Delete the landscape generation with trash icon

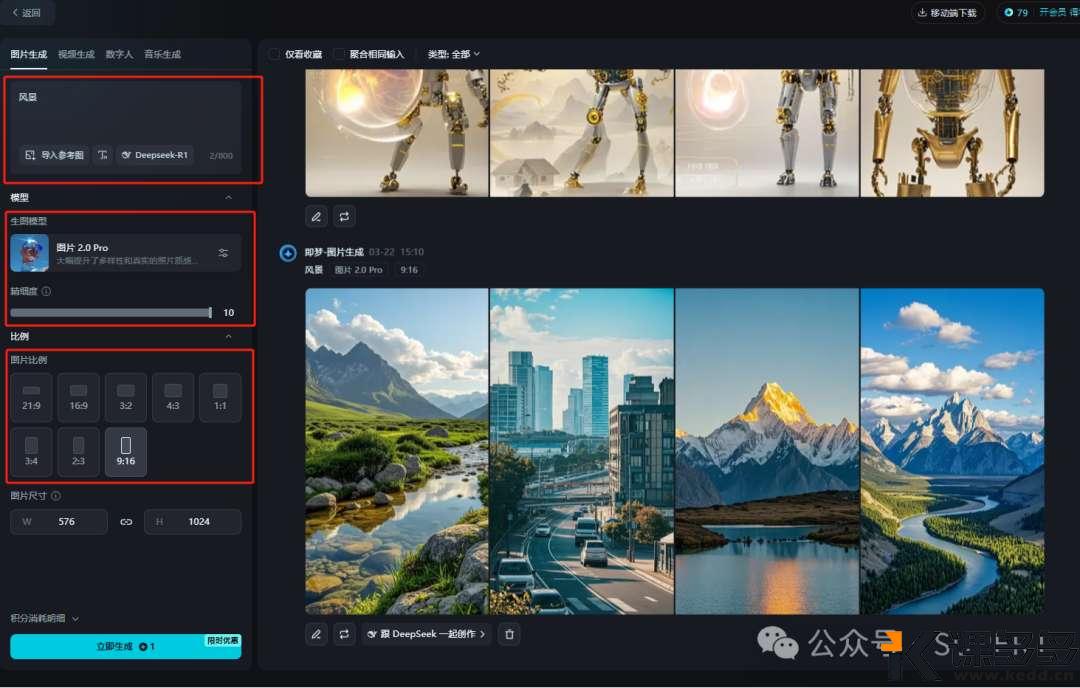[509, 634]
